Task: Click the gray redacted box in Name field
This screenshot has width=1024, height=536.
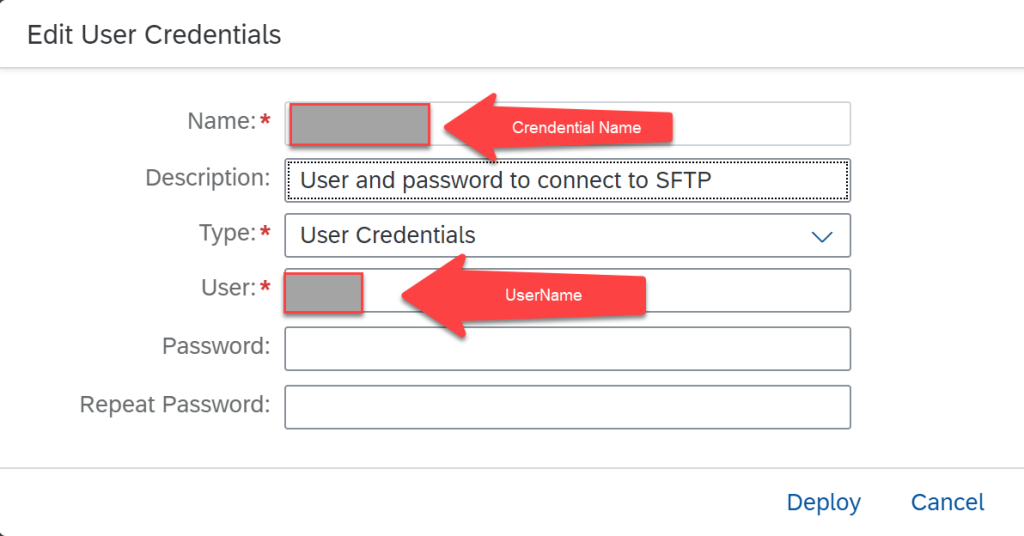Action: point(360,124)
